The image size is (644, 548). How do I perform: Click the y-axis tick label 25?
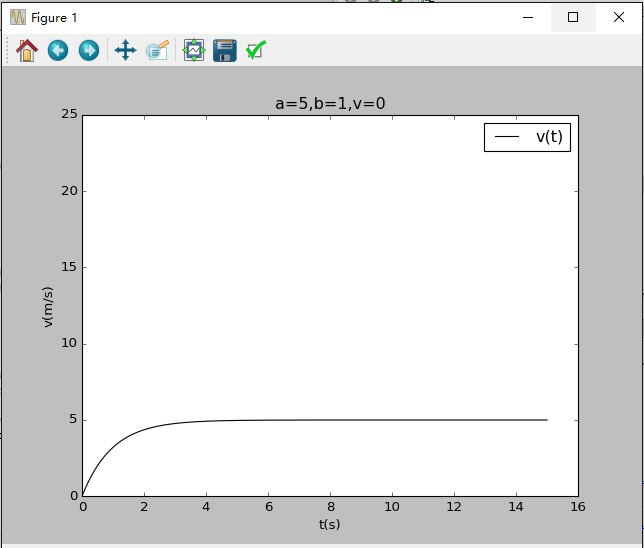(x=69, y=114)
